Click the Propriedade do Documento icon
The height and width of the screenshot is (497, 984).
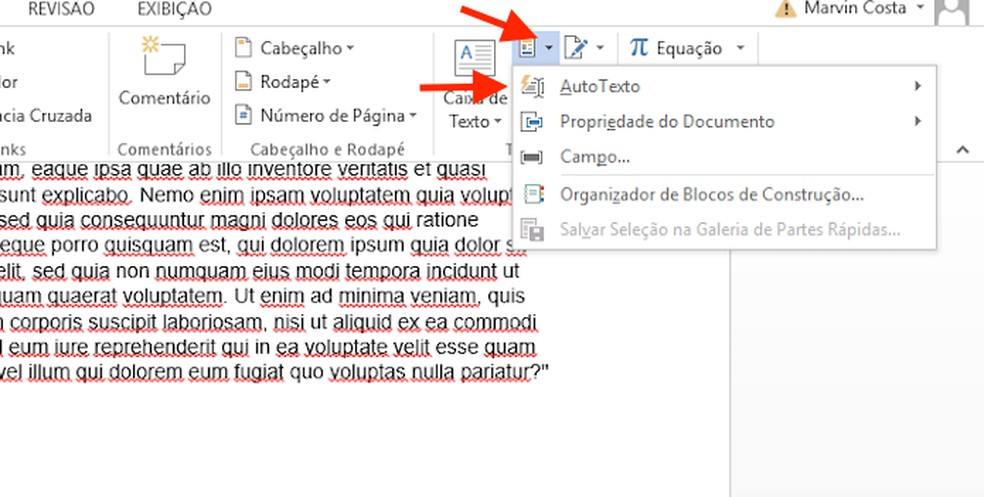532,122
